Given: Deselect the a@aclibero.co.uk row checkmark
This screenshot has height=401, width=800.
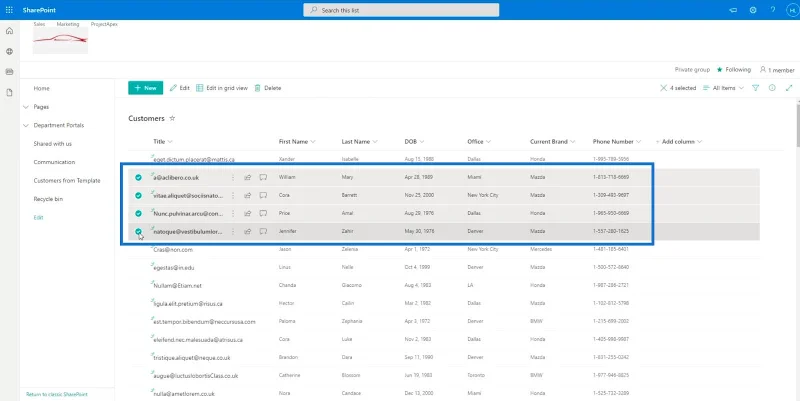Looking at the screenshot, I should coord(138,178).
